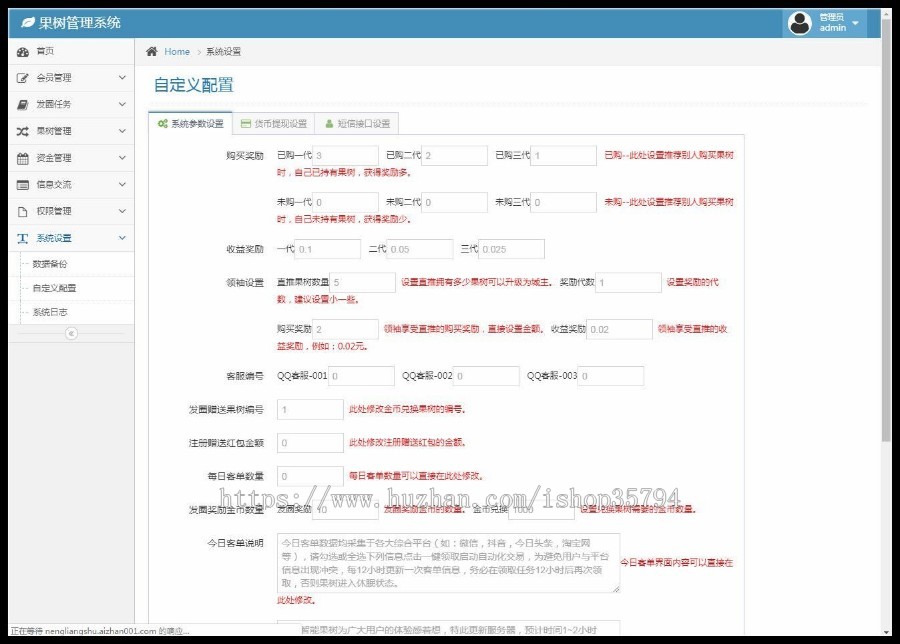This screenshot has width=900, height=644.
Task: Click the 系统设置 T icon in sidebar
Action: 22,238
